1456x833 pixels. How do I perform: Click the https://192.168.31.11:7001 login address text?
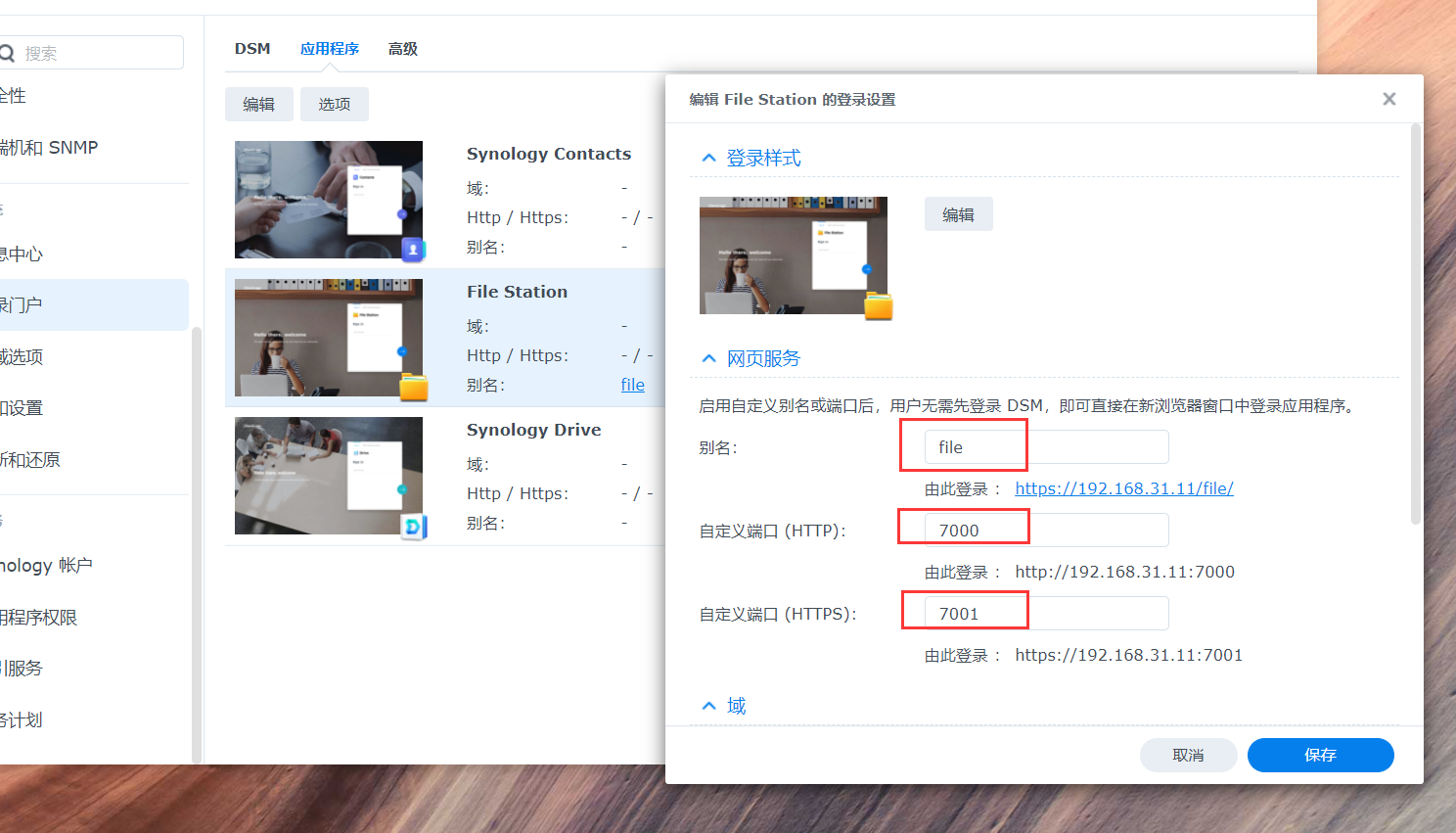point(1129,655)
